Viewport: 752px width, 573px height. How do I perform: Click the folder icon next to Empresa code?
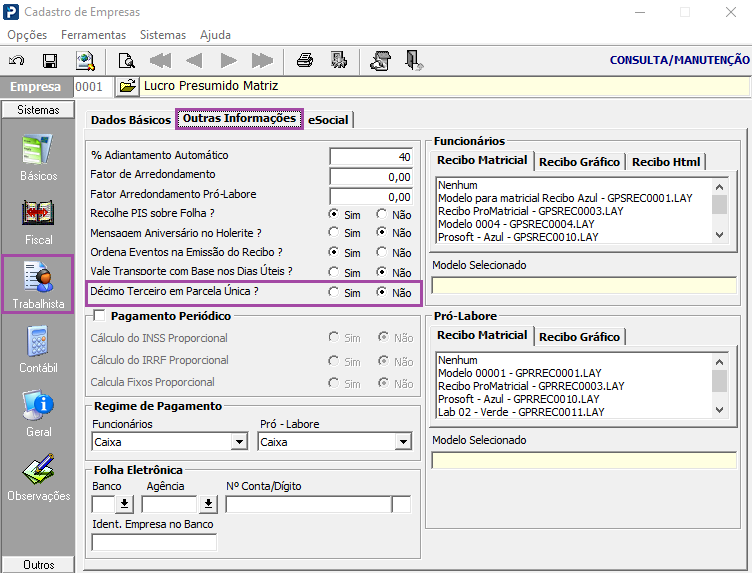coord(127,87)
